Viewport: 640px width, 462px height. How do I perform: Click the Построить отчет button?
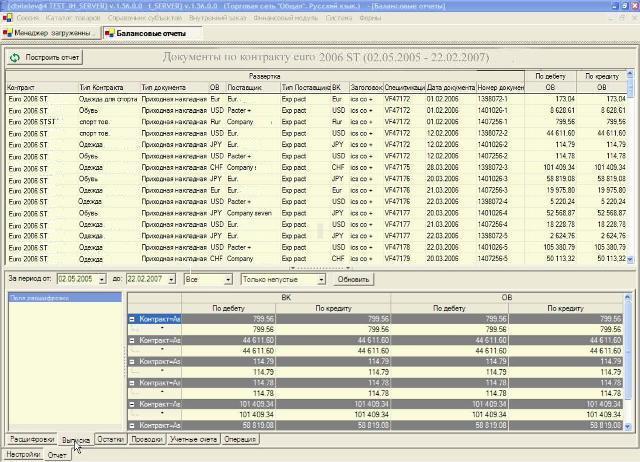pos(44,58)
